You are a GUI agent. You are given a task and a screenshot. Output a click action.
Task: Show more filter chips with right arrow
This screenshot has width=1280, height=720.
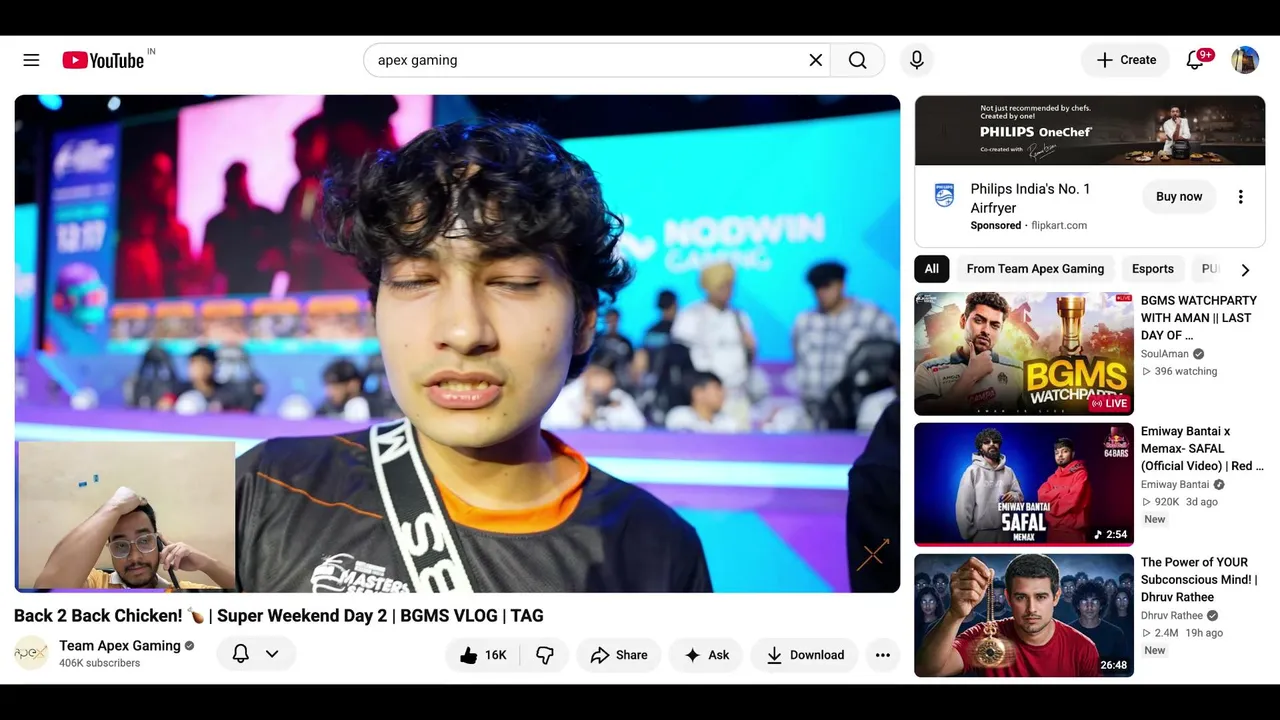coord(1245,270)
